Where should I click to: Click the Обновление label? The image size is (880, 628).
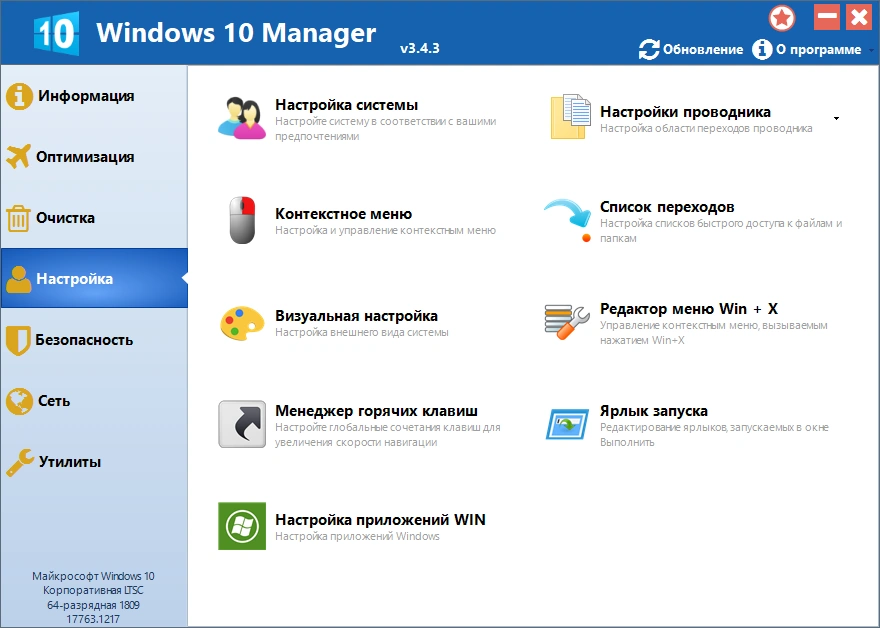click(703, 49)
